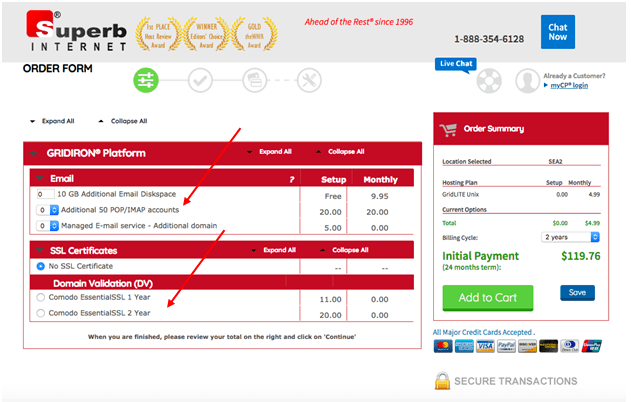Open the myCP login link

tap(569, 85)
